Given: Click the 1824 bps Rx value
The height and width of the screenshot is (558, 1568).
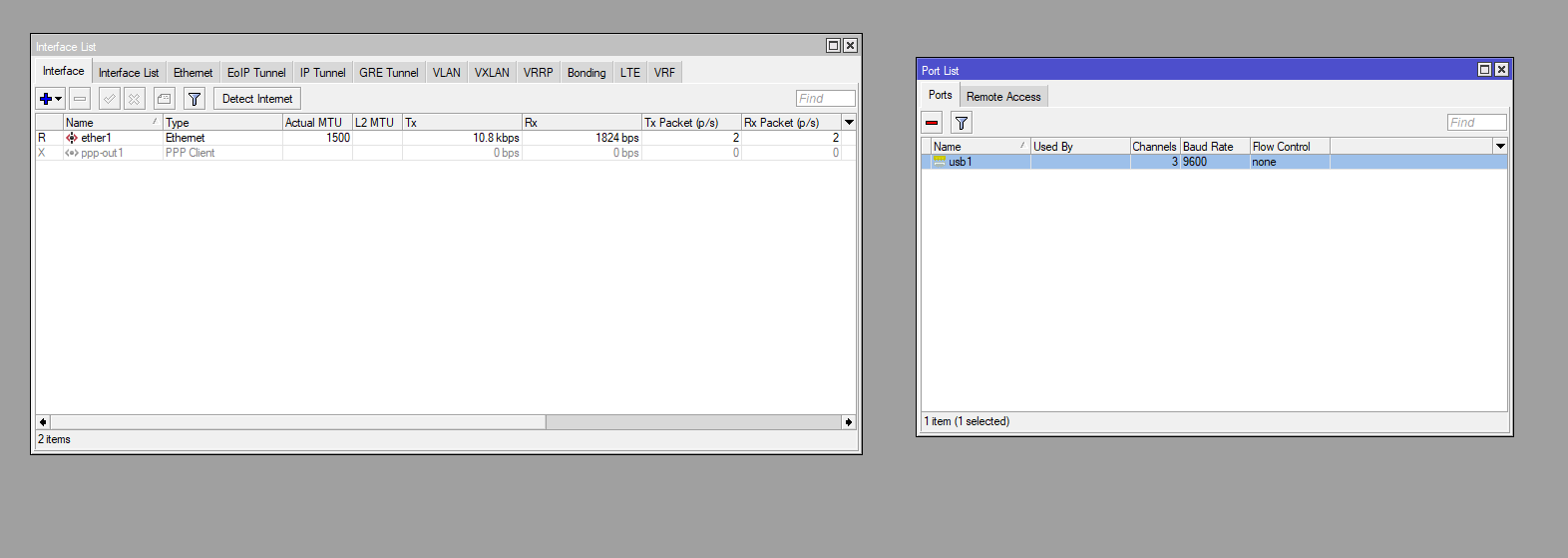Looking at the screenshot, I should (617, 138).
